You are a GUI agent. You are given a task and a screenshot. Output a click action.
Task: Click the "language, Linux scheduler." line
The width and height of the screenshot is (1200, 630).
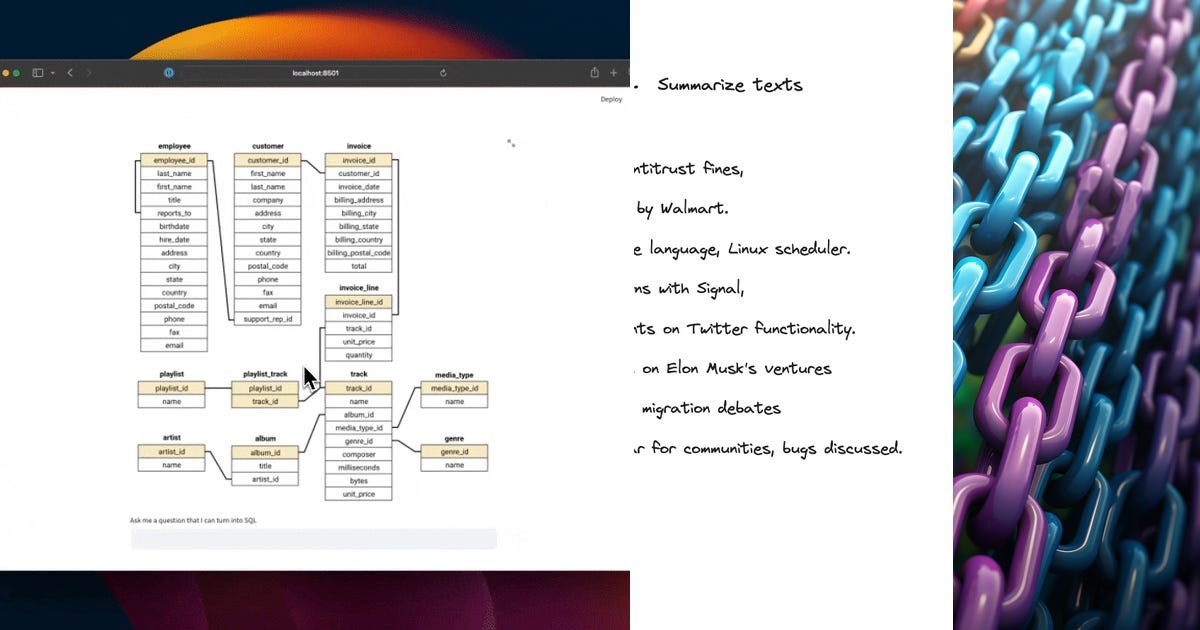750,249
